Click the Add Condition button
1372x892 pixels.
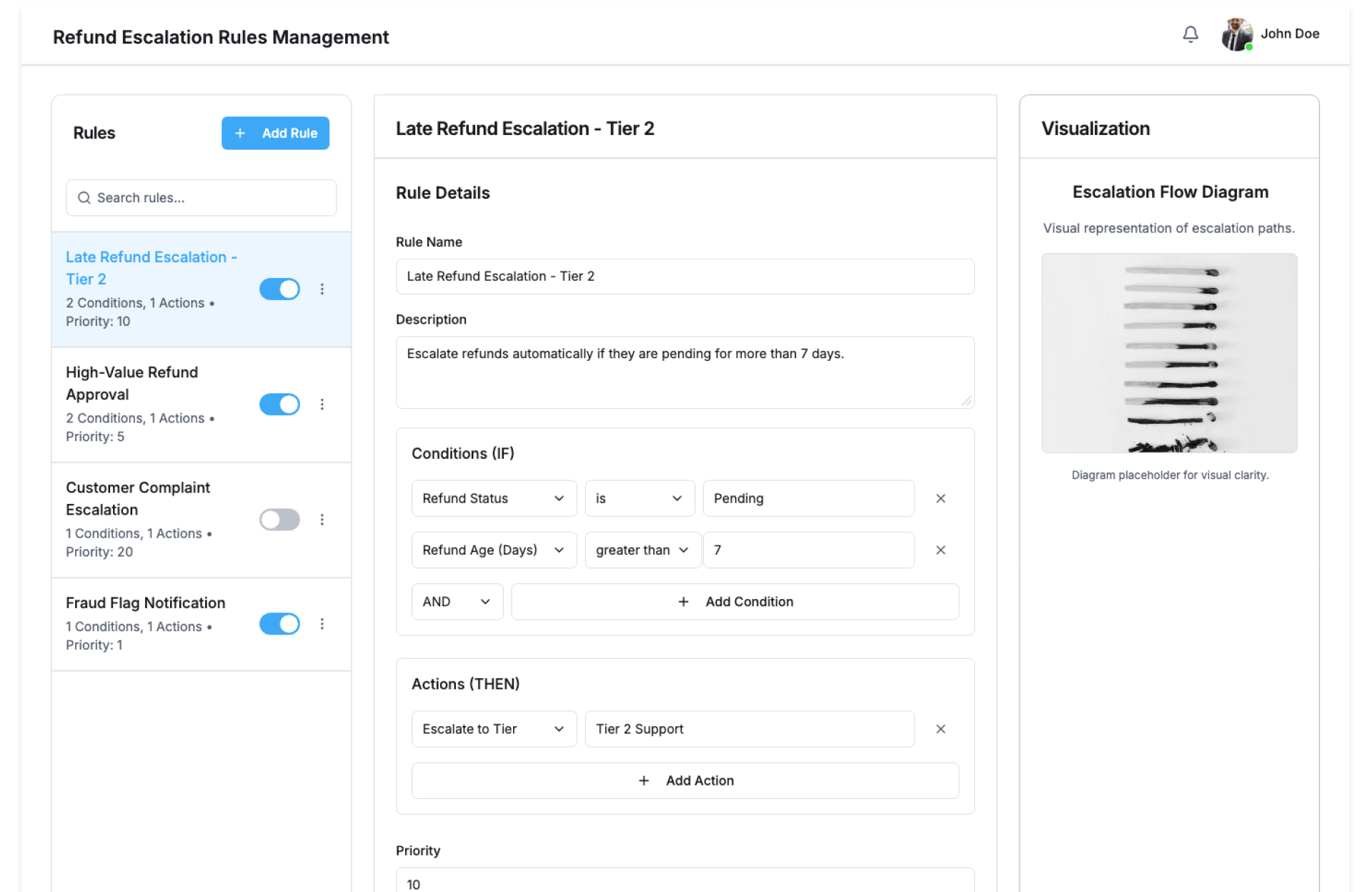[x=735, y=602]
